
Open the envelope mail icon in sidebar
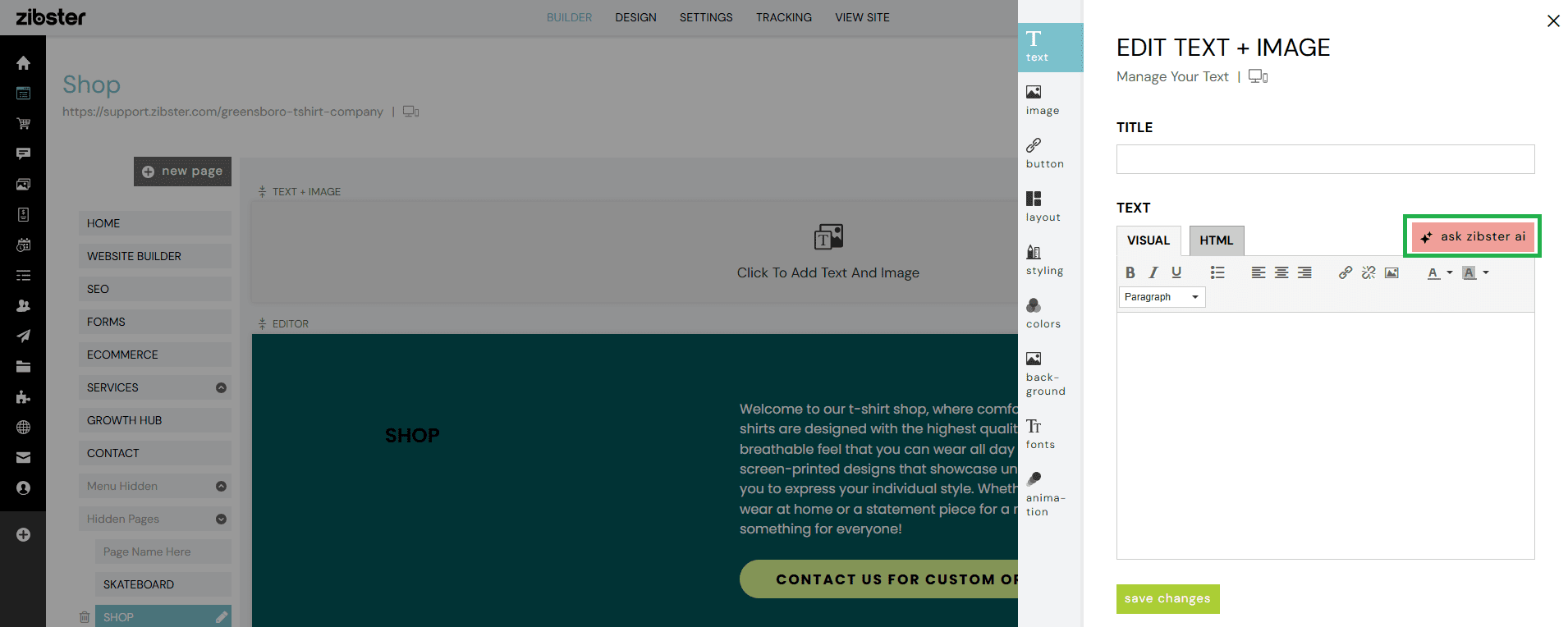pos(23,458)
